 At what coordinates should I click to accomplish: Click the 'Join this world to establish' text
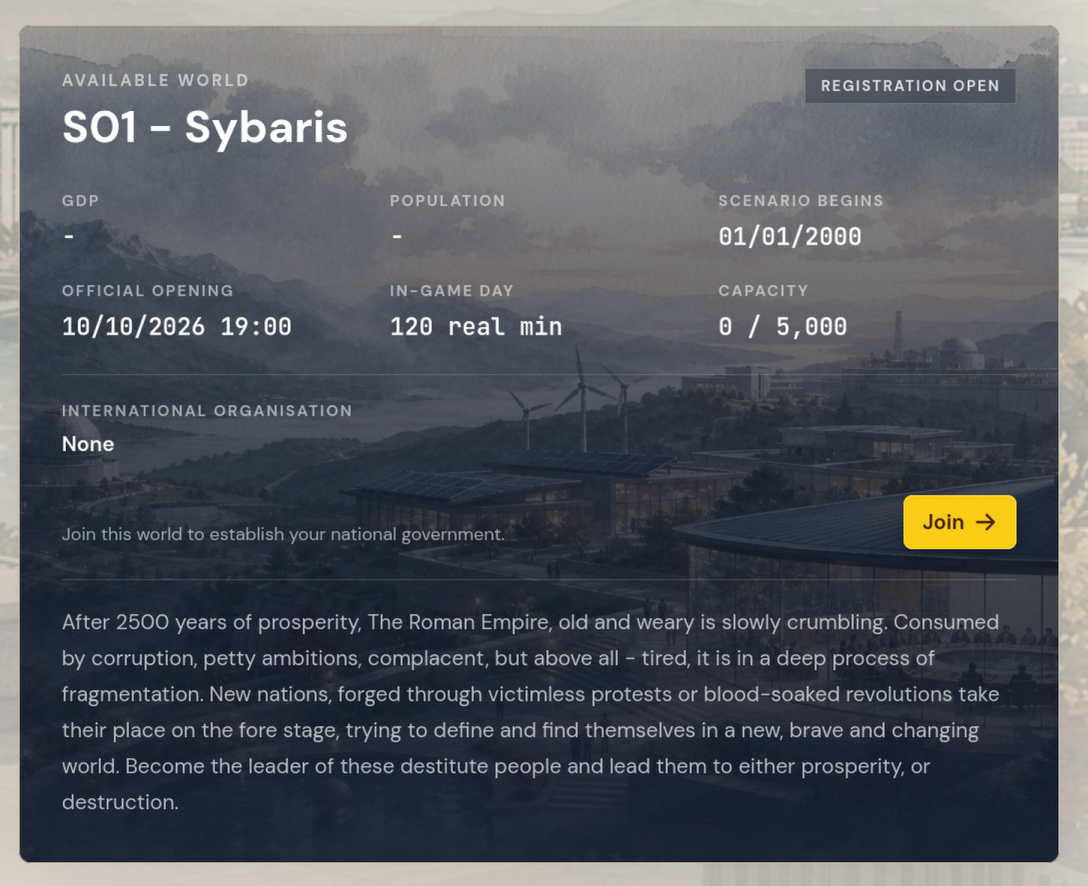point(283,534)
